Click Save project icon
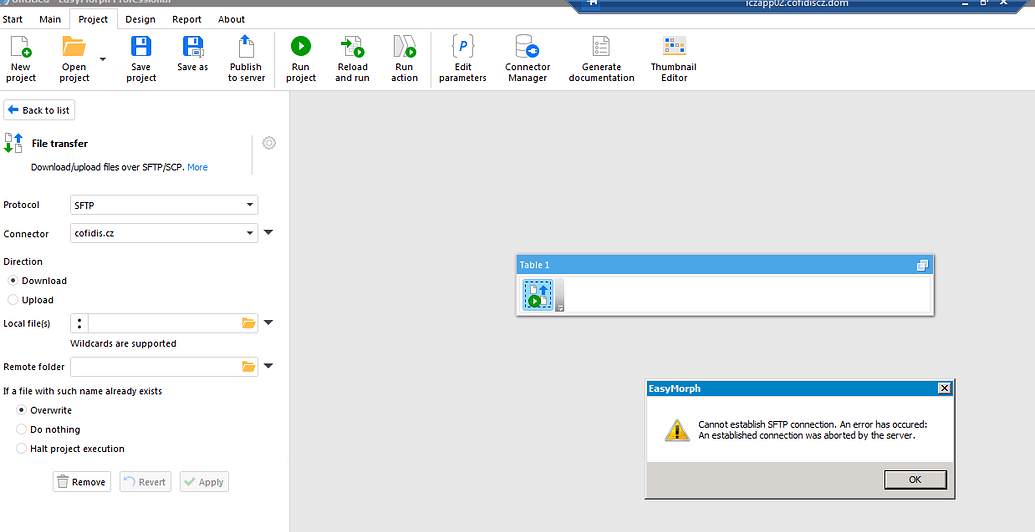The width and height of the screenshot is (1035, 532). 141,47
